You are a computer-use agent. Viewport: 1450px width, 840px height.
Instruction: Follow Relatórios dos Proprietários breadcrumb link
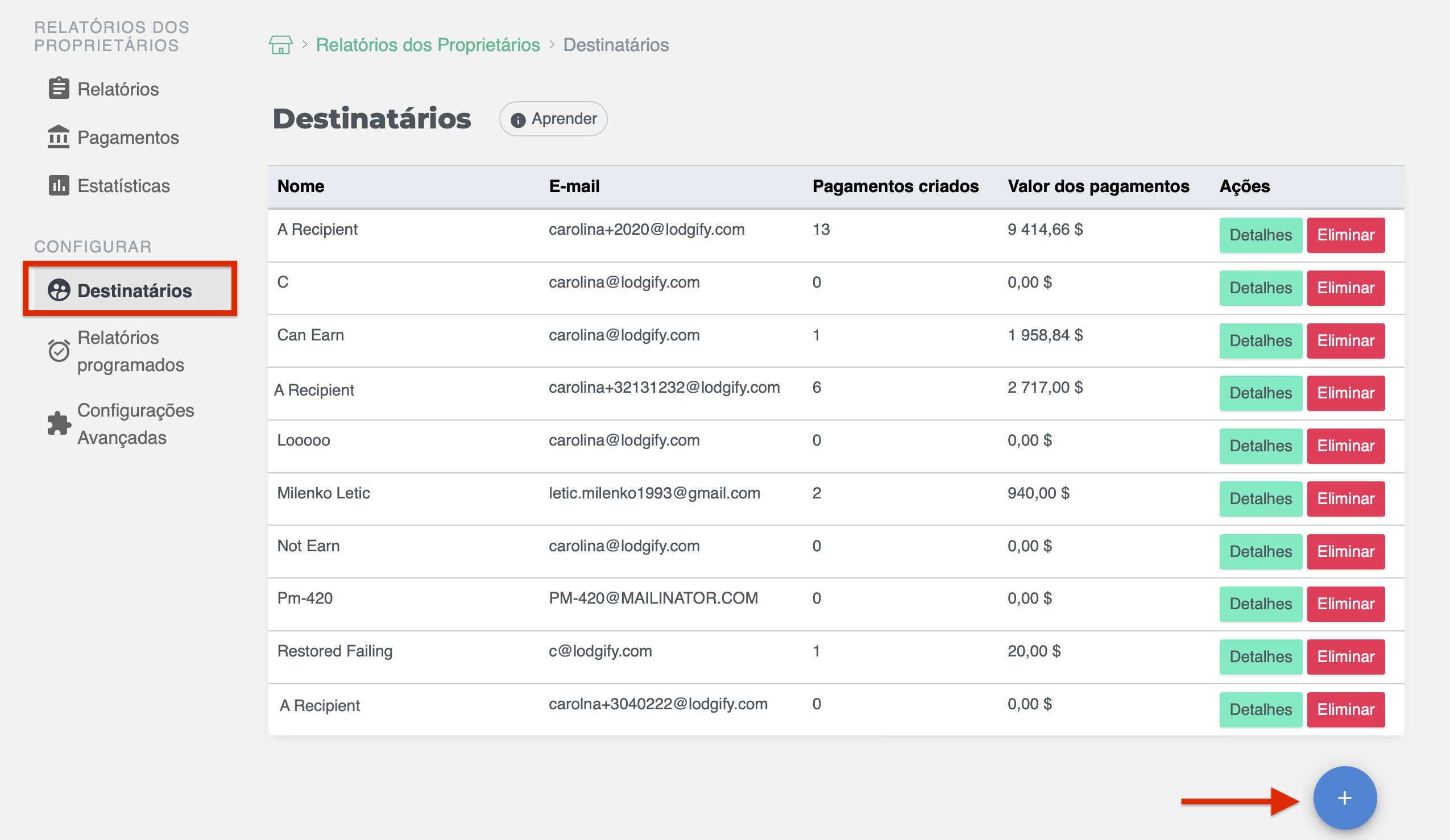(x=428, y=45)
